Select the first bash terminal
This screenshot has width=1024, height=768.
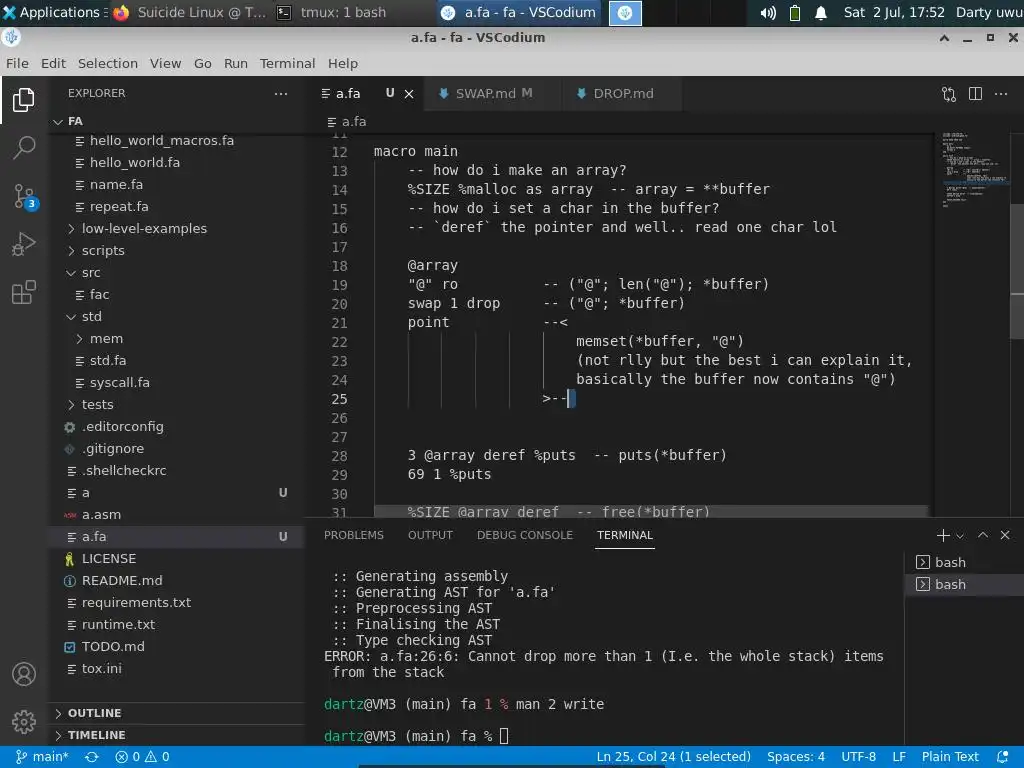[965, 562]
